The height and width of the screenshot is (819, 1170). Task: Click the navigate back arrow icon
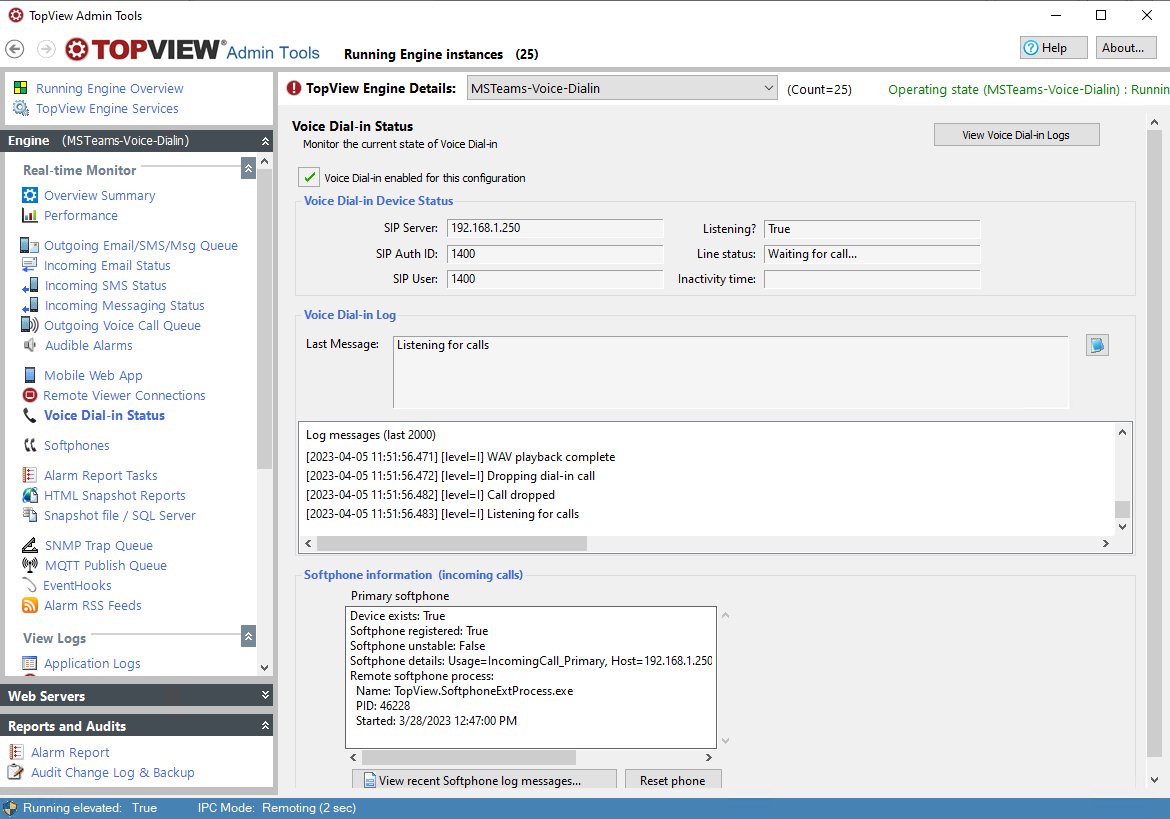tap(15, 49)
